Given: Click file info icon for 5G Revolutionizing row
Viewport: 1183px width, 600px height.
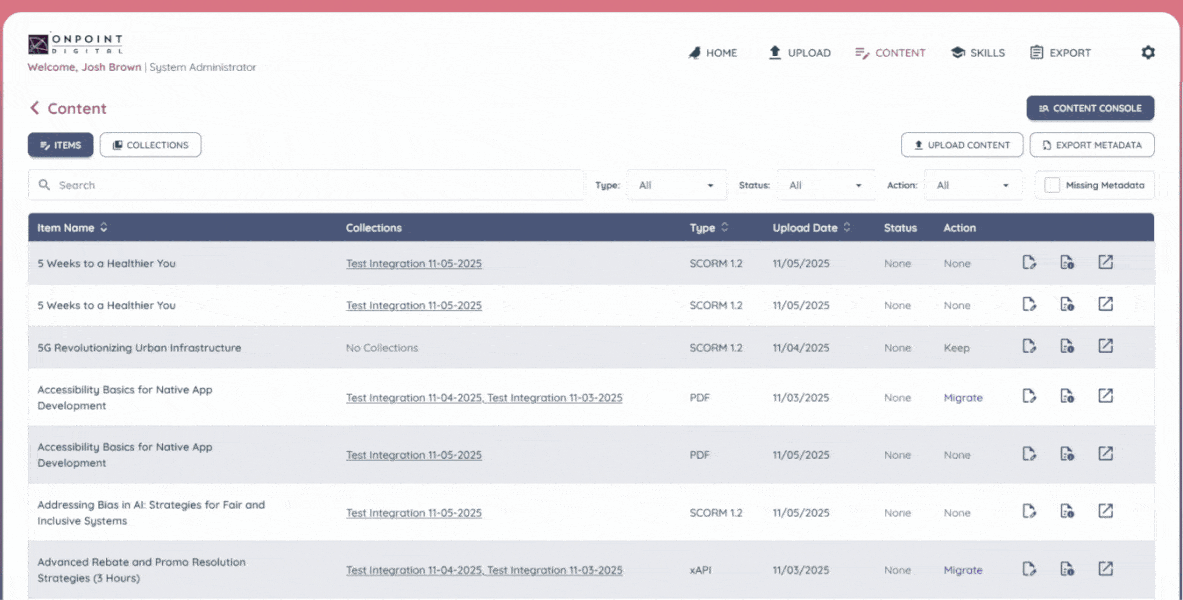Looking at the screenshot, I should click(x=1067, y=347).
